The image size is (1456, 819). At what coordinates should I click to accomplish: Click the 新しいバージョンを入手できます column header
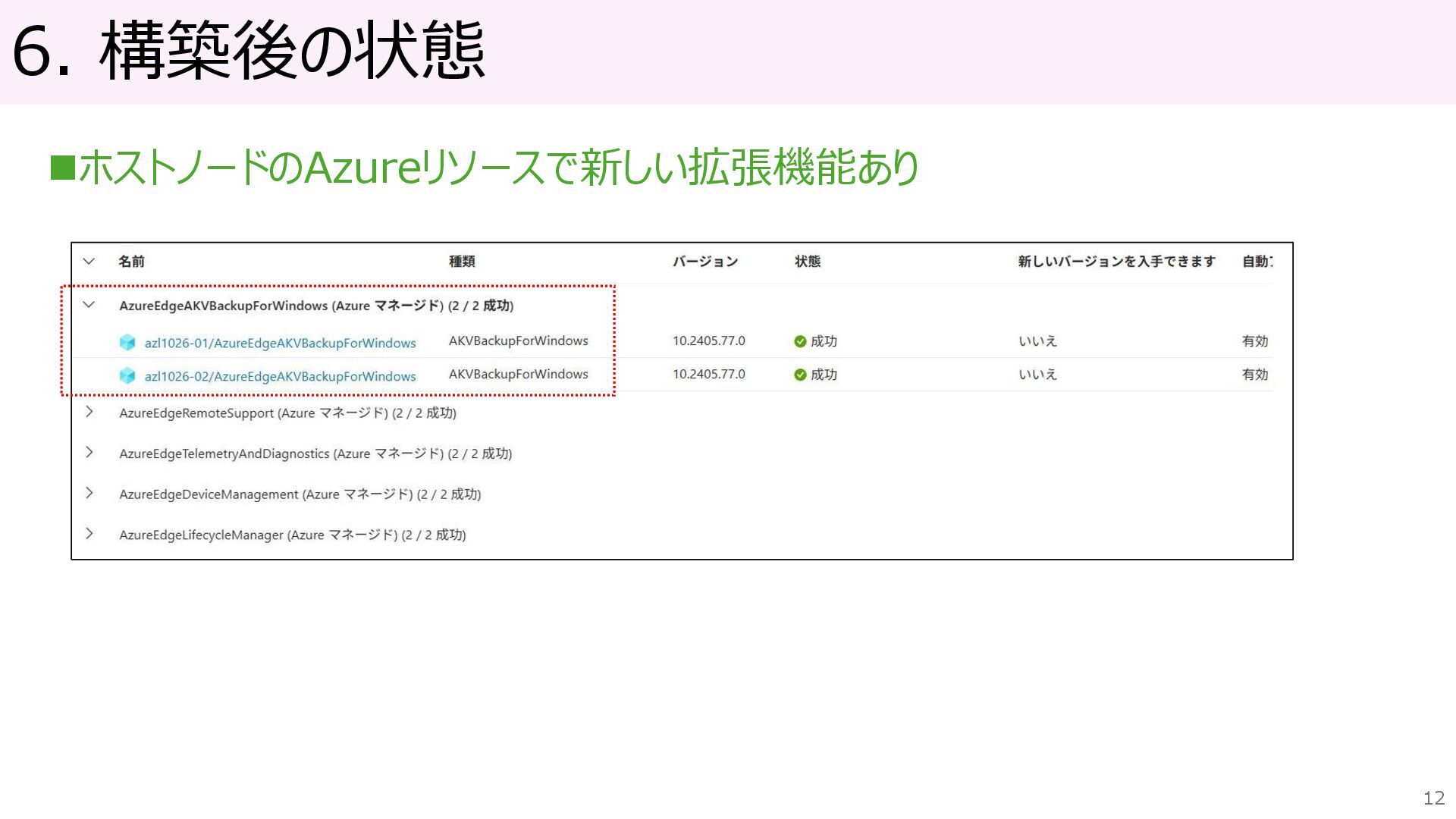(1116, 262)
